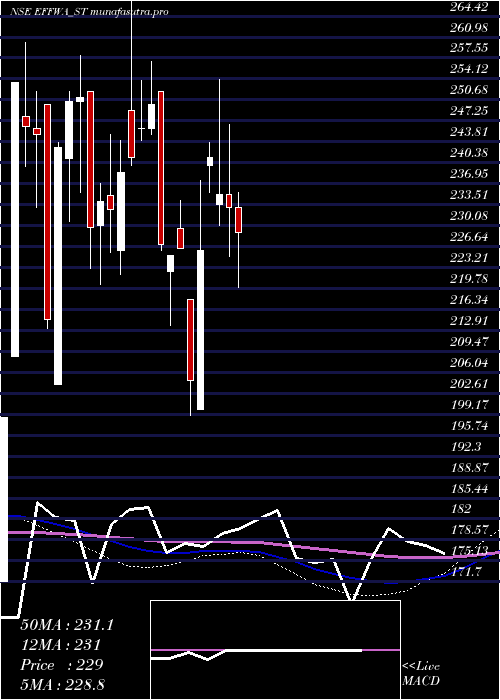Click the 216.34 price level

(x=468, y=300)
